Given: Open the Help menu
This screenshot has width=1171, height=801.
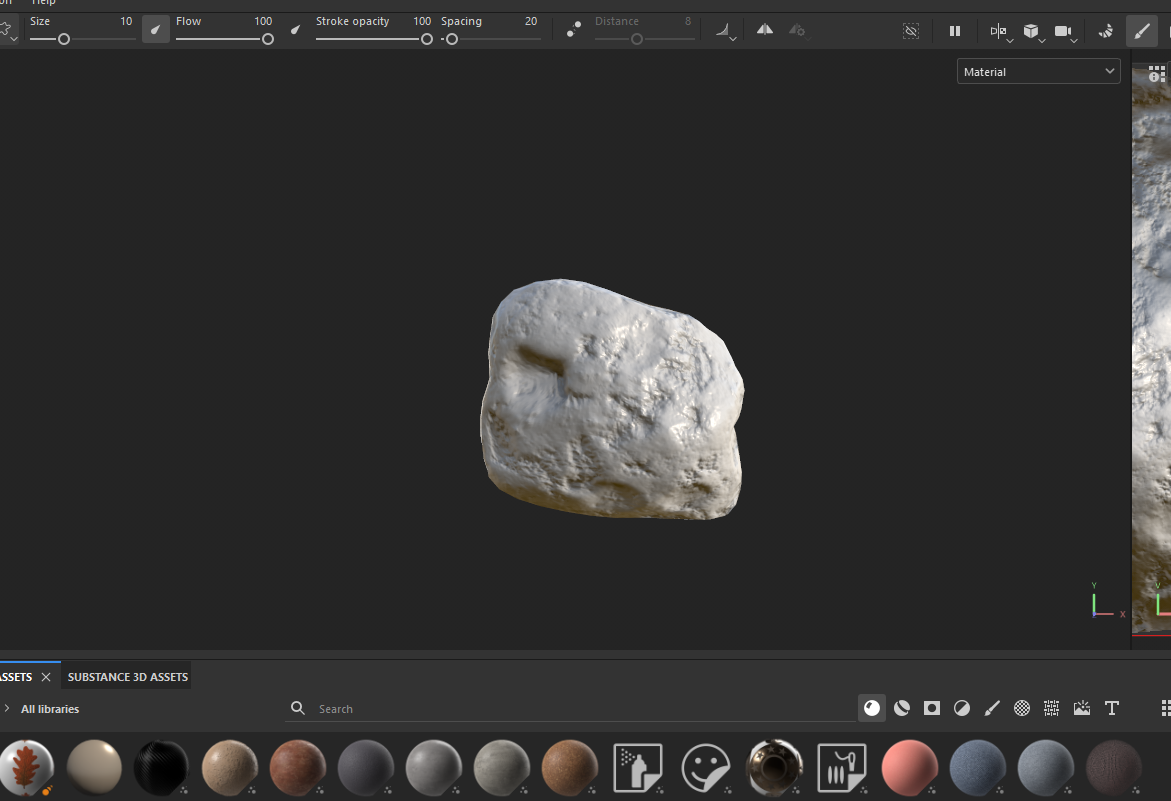Looking at the screenshot, I should click(x=43, y=2).
